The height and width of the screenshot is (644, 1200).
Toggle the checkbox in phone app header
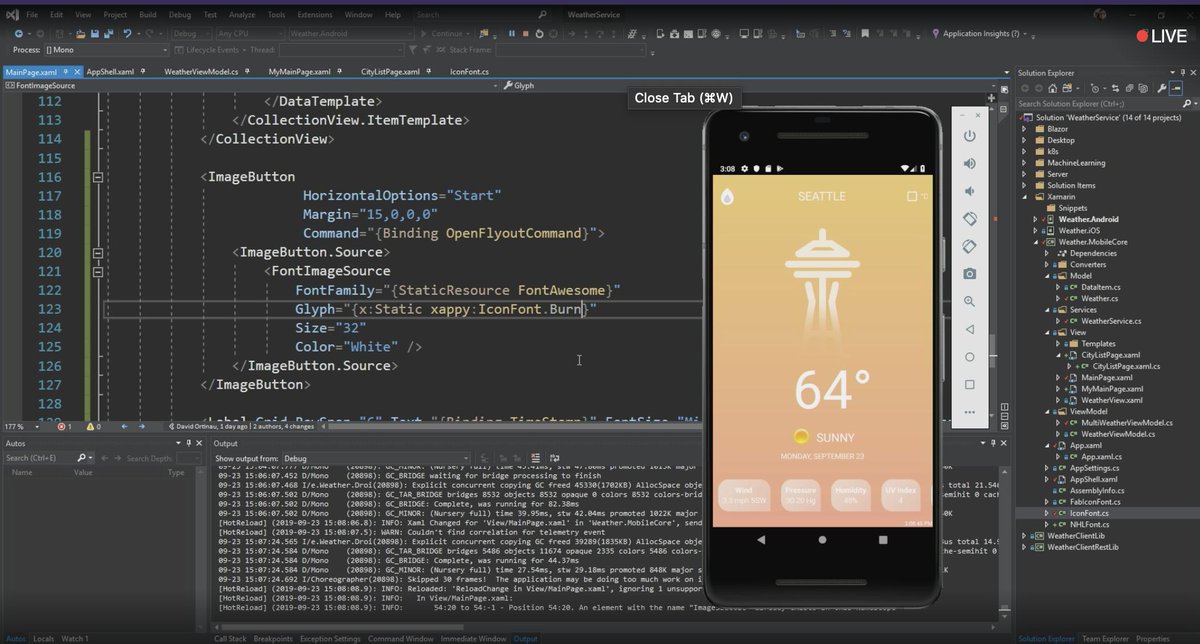point(912,197)
